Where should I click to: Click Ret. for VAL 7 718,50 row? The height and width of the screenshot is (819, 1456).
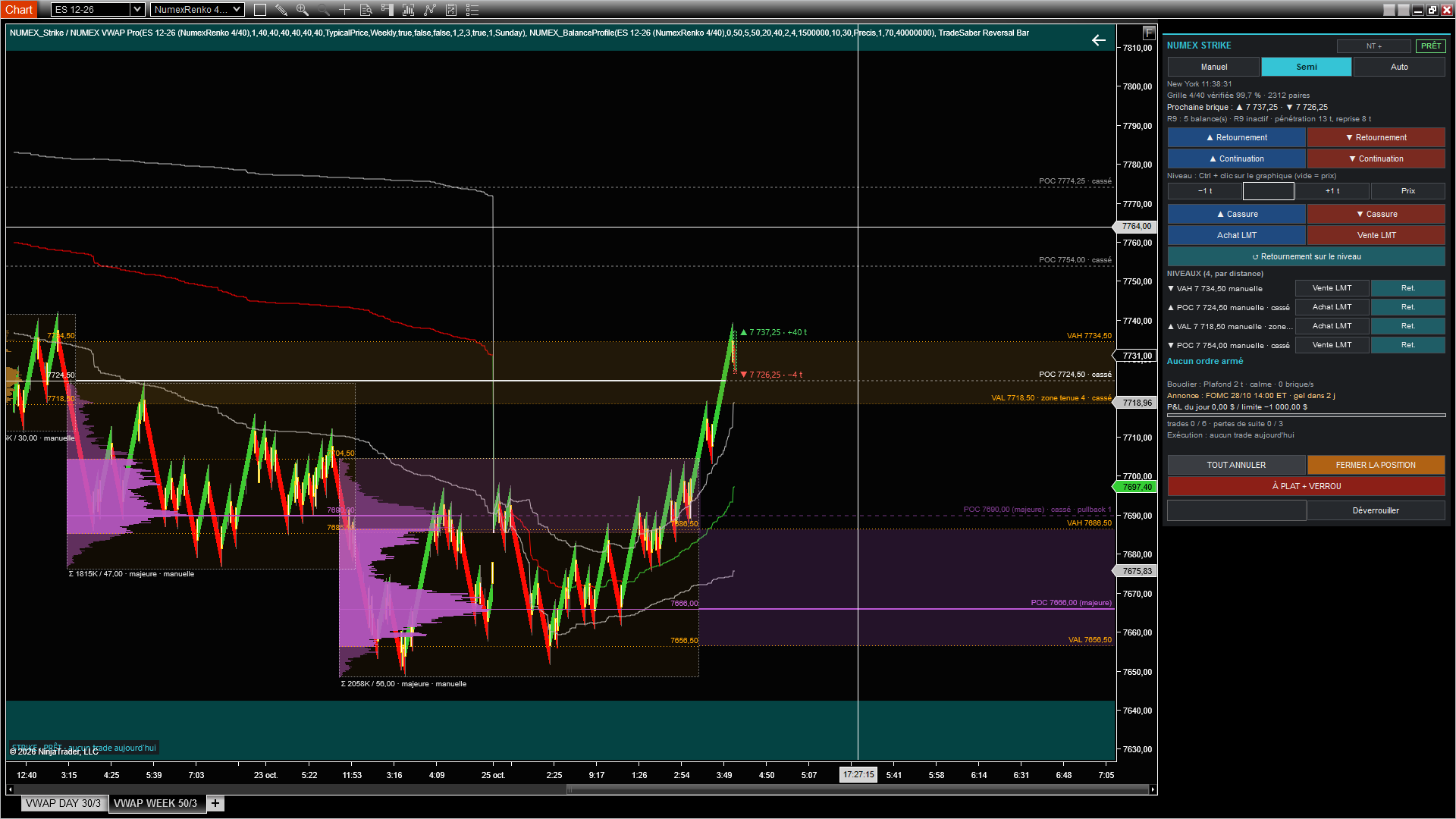(1408, 326)
